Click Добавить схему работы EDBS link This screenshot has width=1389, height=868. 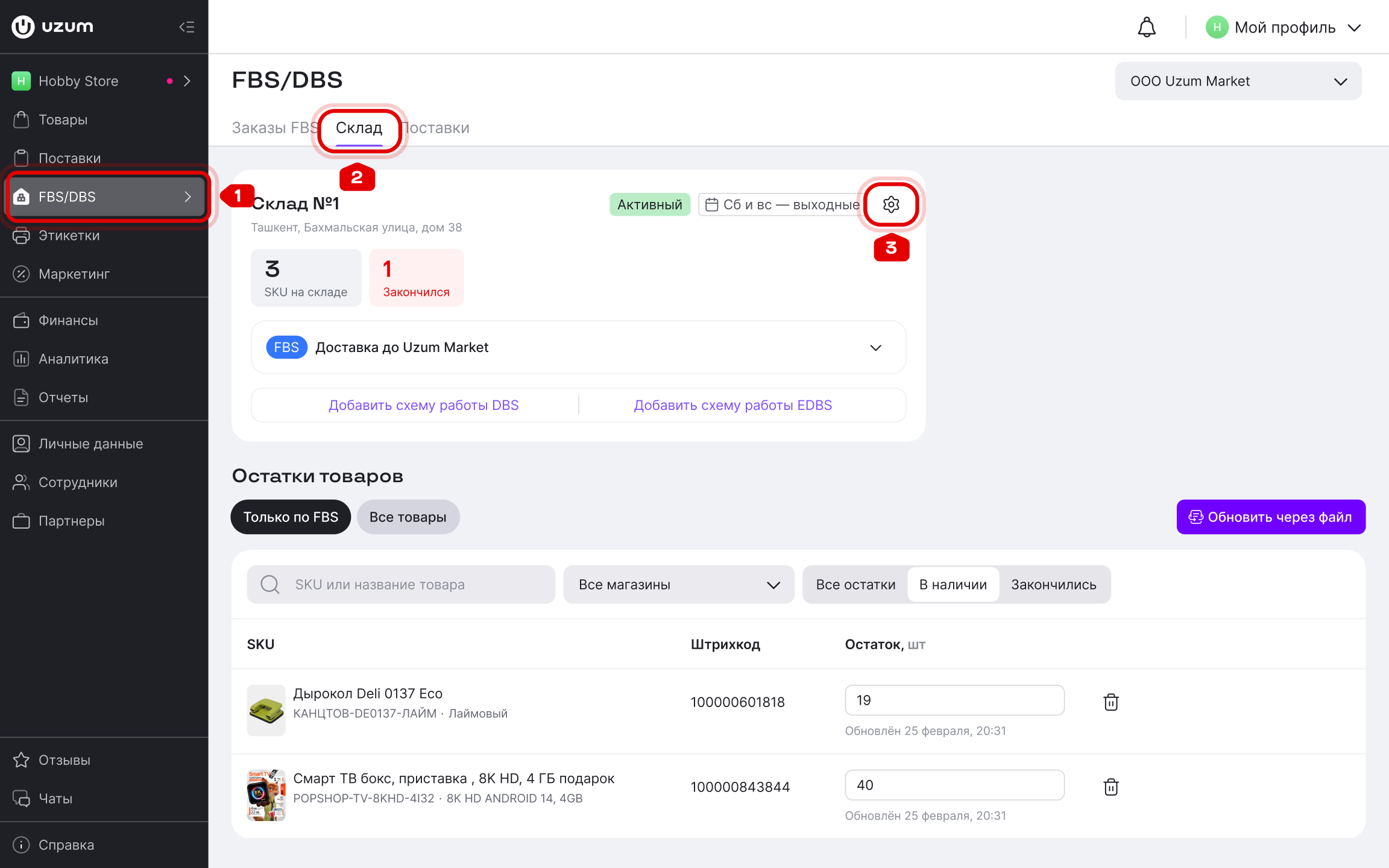[732, 405]
